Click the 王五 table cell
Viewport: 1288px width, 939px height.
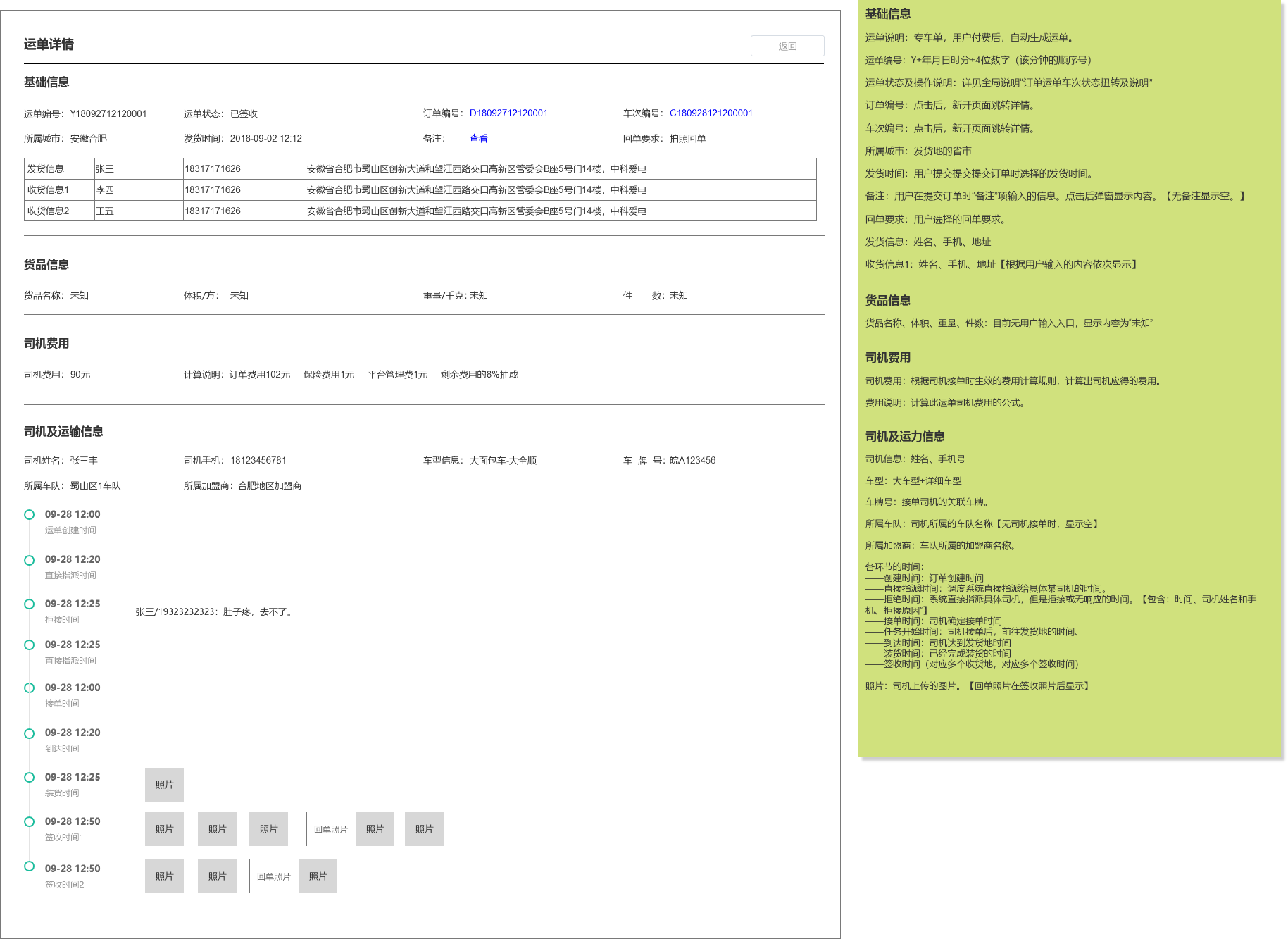click(139, 211)
